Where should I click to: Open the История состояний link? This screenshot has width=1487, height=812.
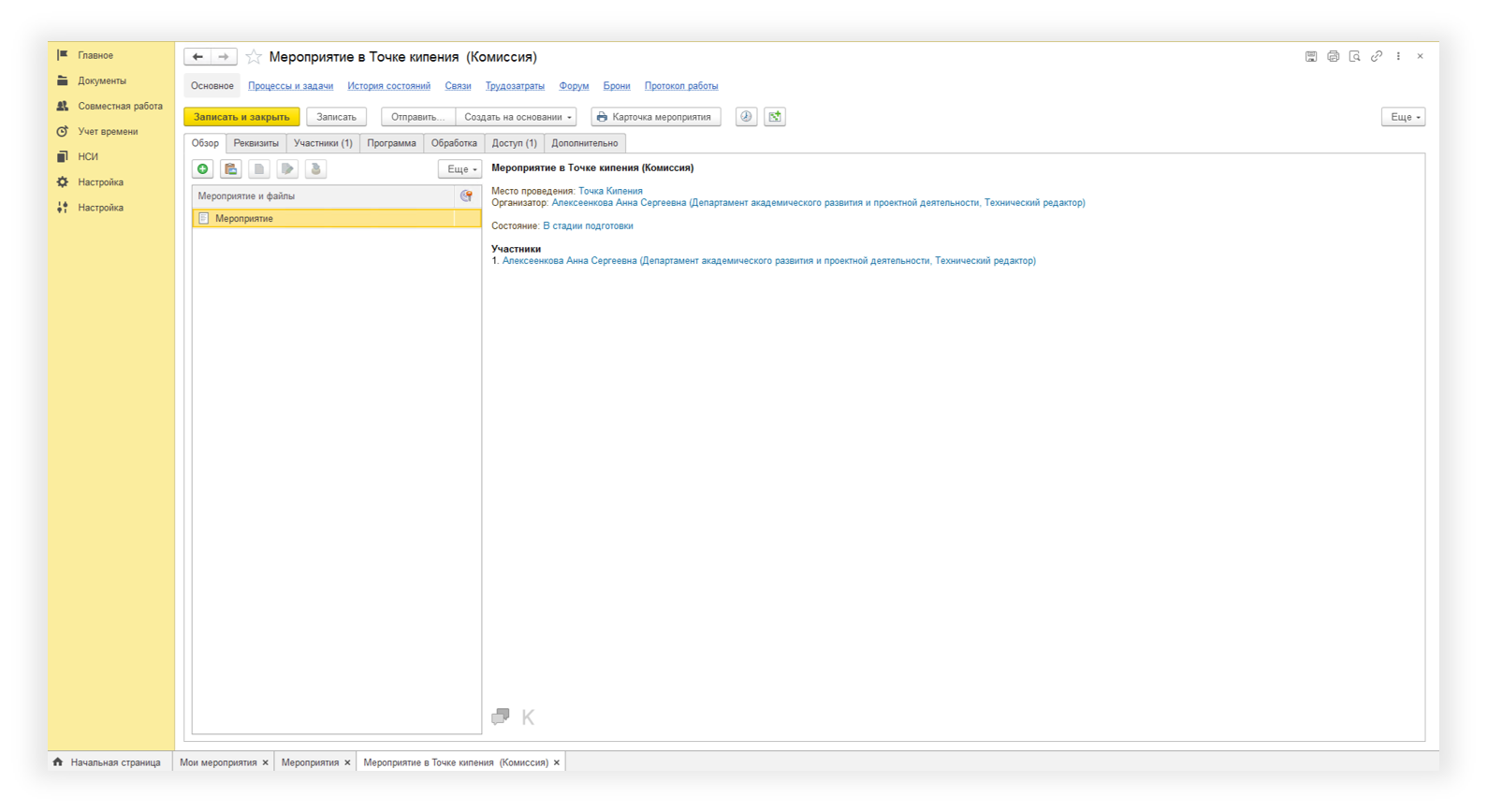click(389, 86)
